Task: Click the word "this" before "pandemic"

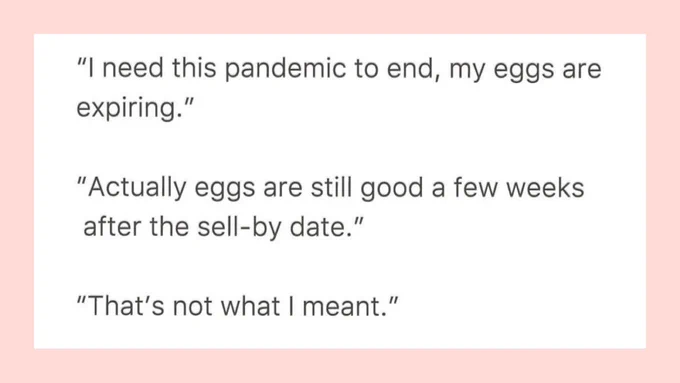Action: pyautogui.click(x=194, y=69)
